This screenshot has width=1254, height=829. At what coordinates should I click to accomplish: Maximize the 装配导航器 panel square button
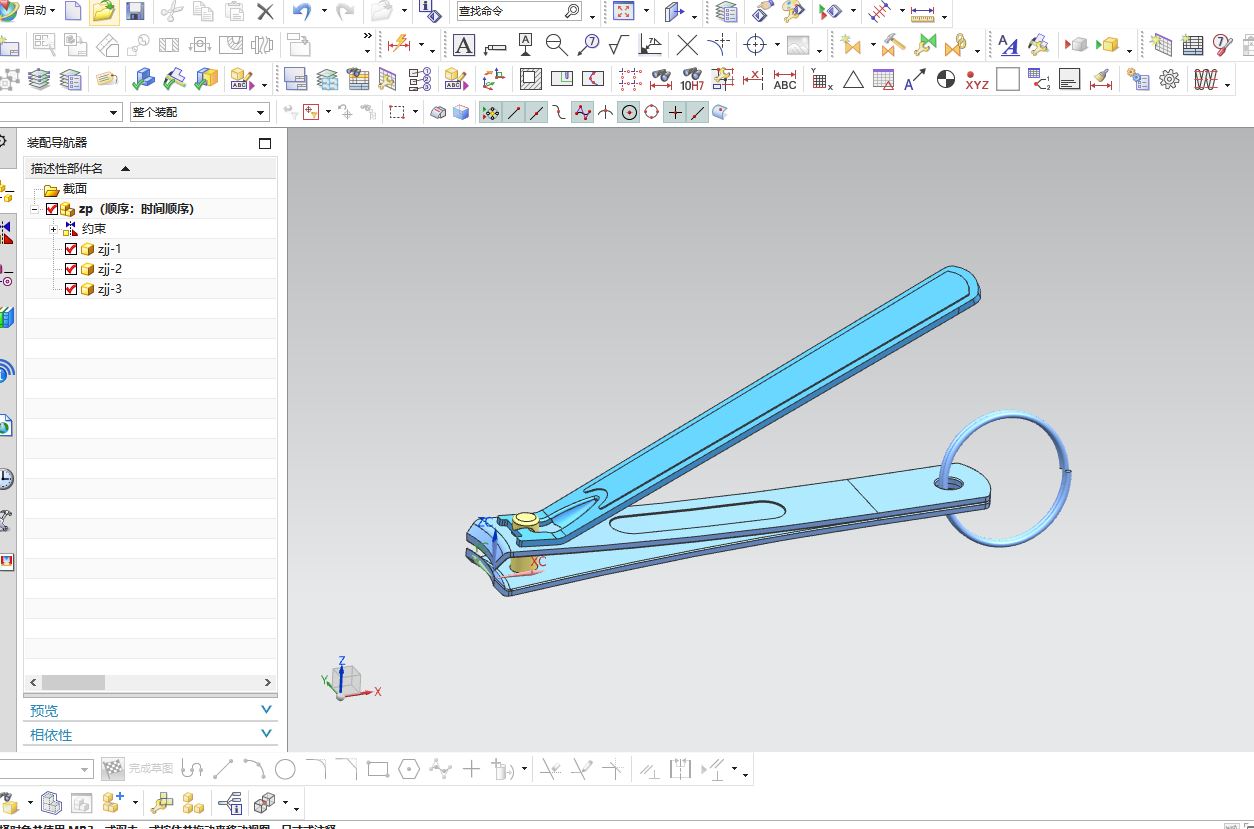(265, 143)
